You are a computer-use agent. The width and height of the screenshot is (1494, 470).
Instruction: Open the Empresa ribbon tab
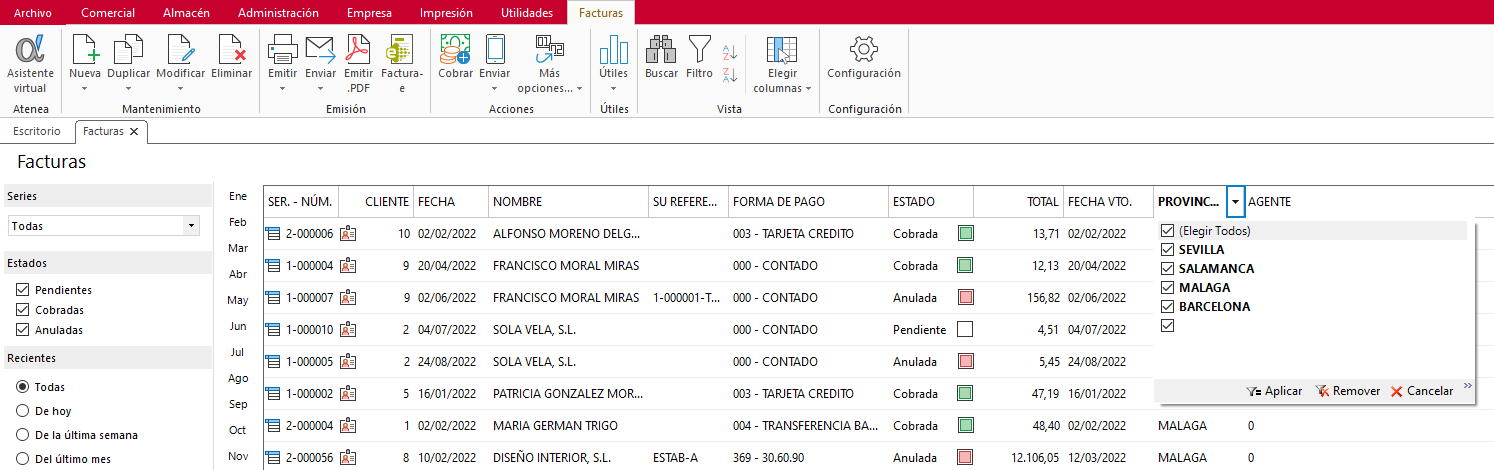(369, 13)
